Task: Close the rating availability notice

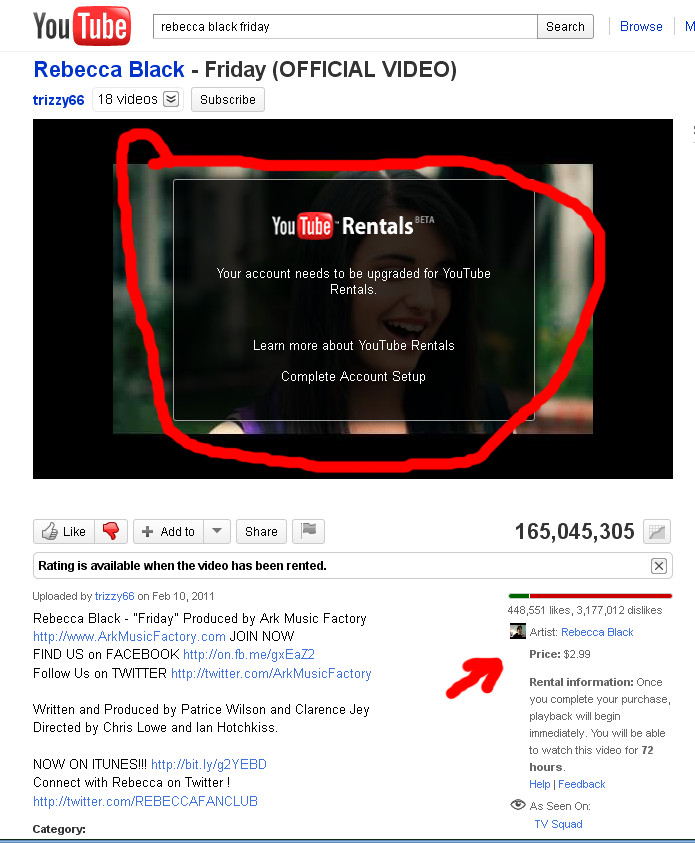Action: 659,566
